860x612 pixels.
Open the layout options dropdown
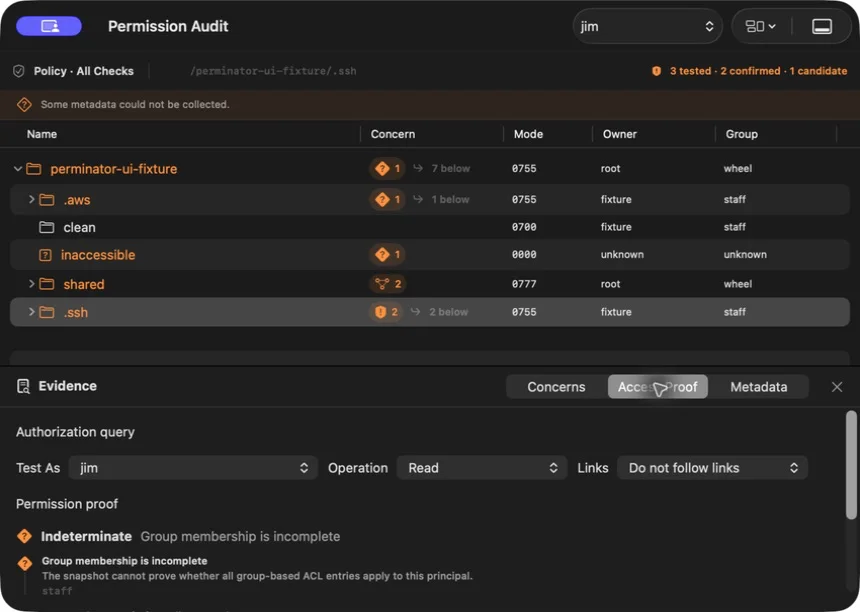(760, 26)
